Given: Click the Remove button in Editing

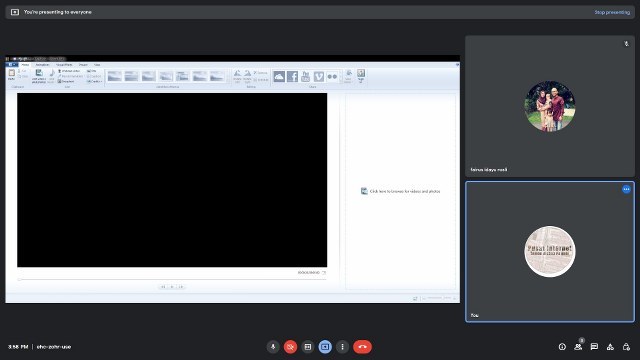Looking at the screenshot, I should click(x=260, y=73).
